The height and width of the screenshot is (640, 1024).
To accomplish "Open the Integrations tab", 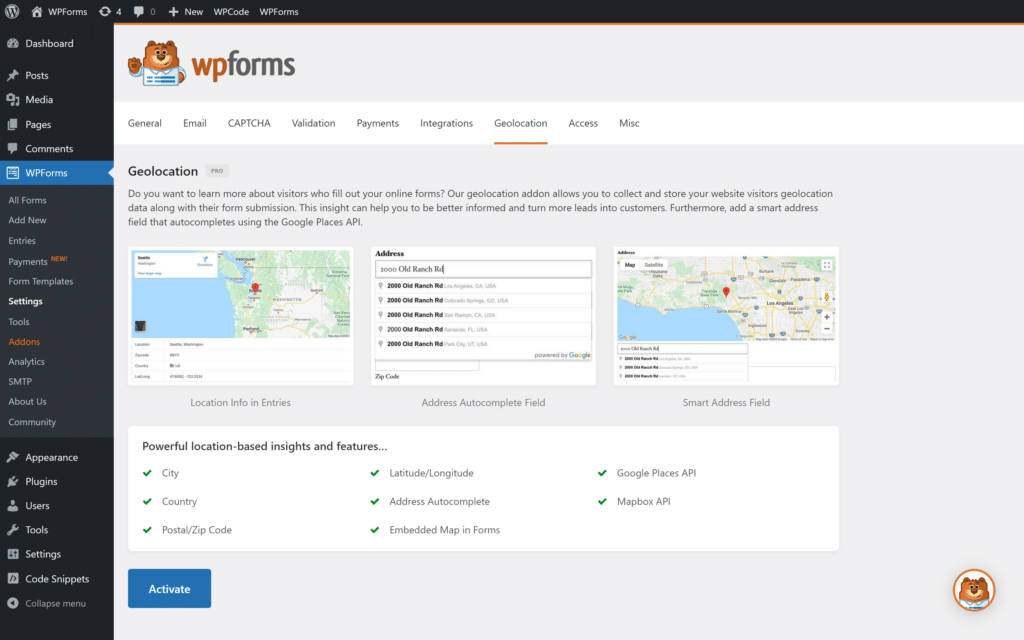I will pos(446,123).
